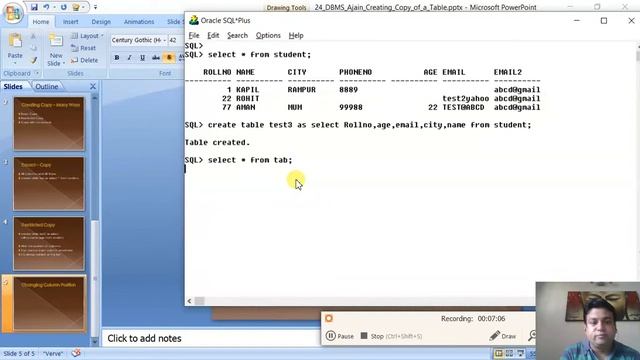Stop the screen recording
Viewport: 640px width, 360px height.
391,336
